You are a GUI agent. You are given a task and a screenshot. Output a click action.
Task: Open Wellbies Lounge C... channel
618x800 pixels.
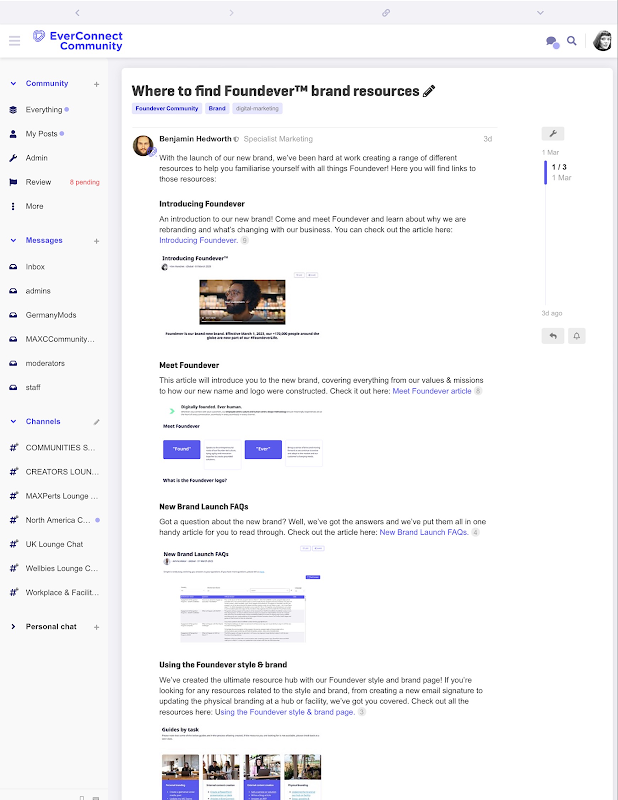[x=54, y=568]
